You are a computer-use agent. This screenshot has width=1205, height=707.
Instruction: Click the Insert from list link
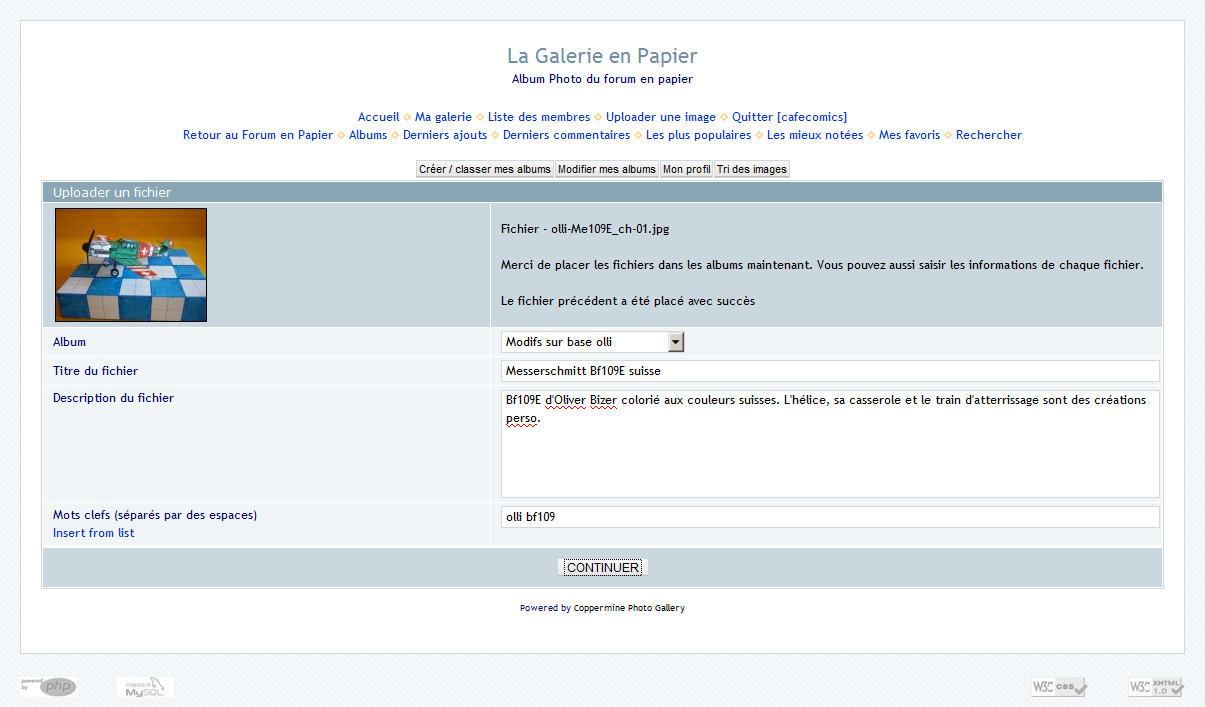coord(94,534)
